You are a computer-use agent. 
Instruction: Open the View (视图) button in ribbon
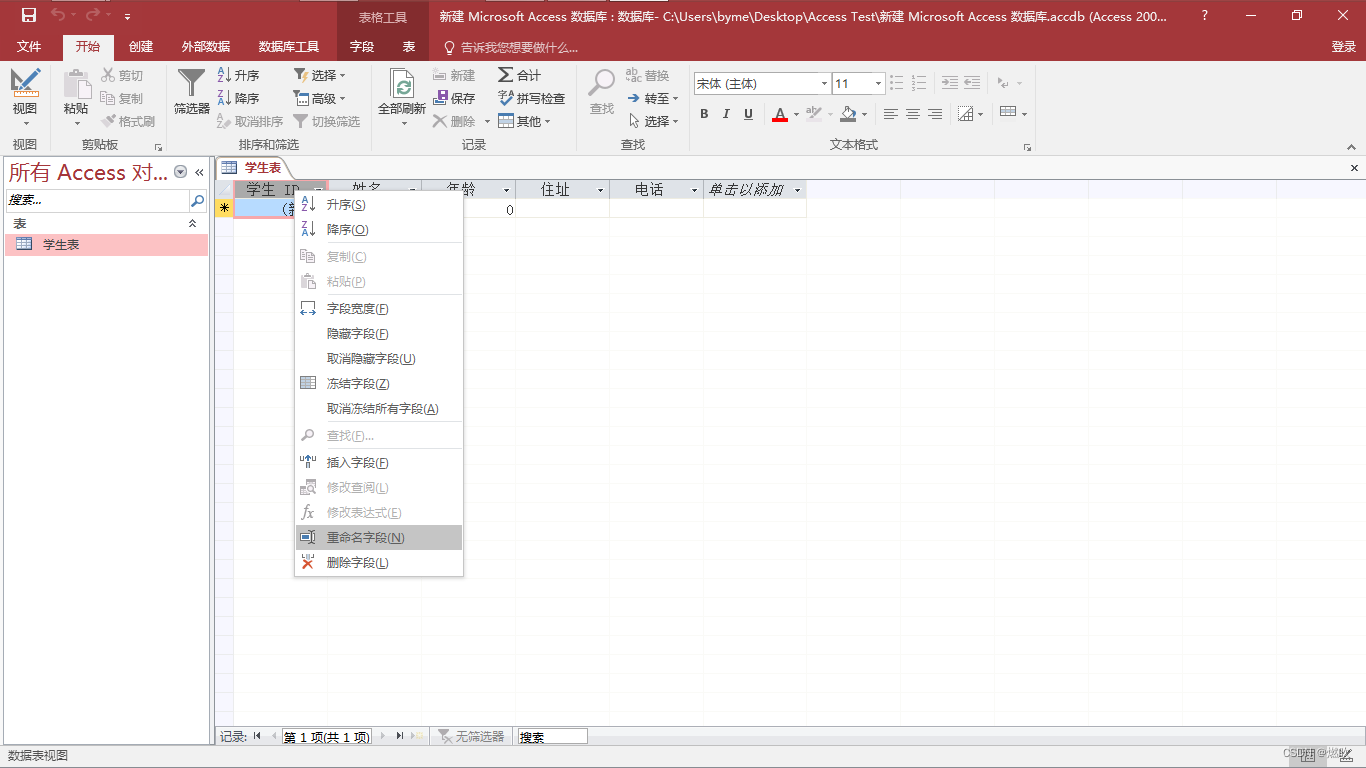coord(25,97)
